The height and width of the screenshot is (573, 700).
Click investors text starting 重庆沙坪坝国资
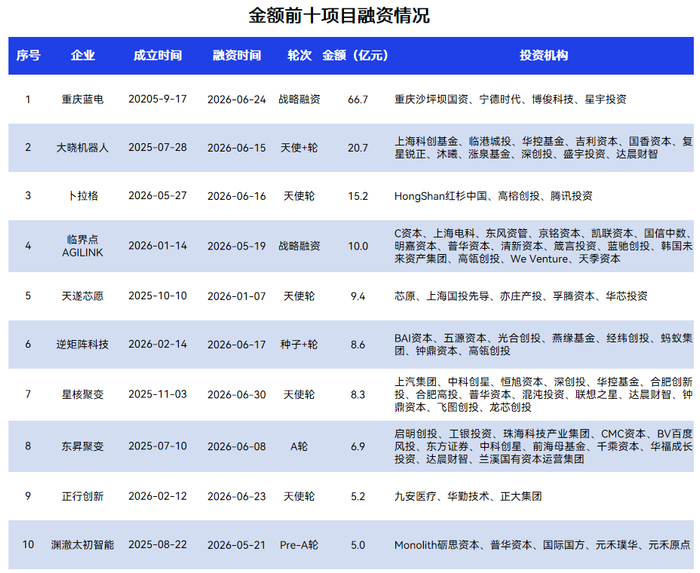[x=510, y=99]
